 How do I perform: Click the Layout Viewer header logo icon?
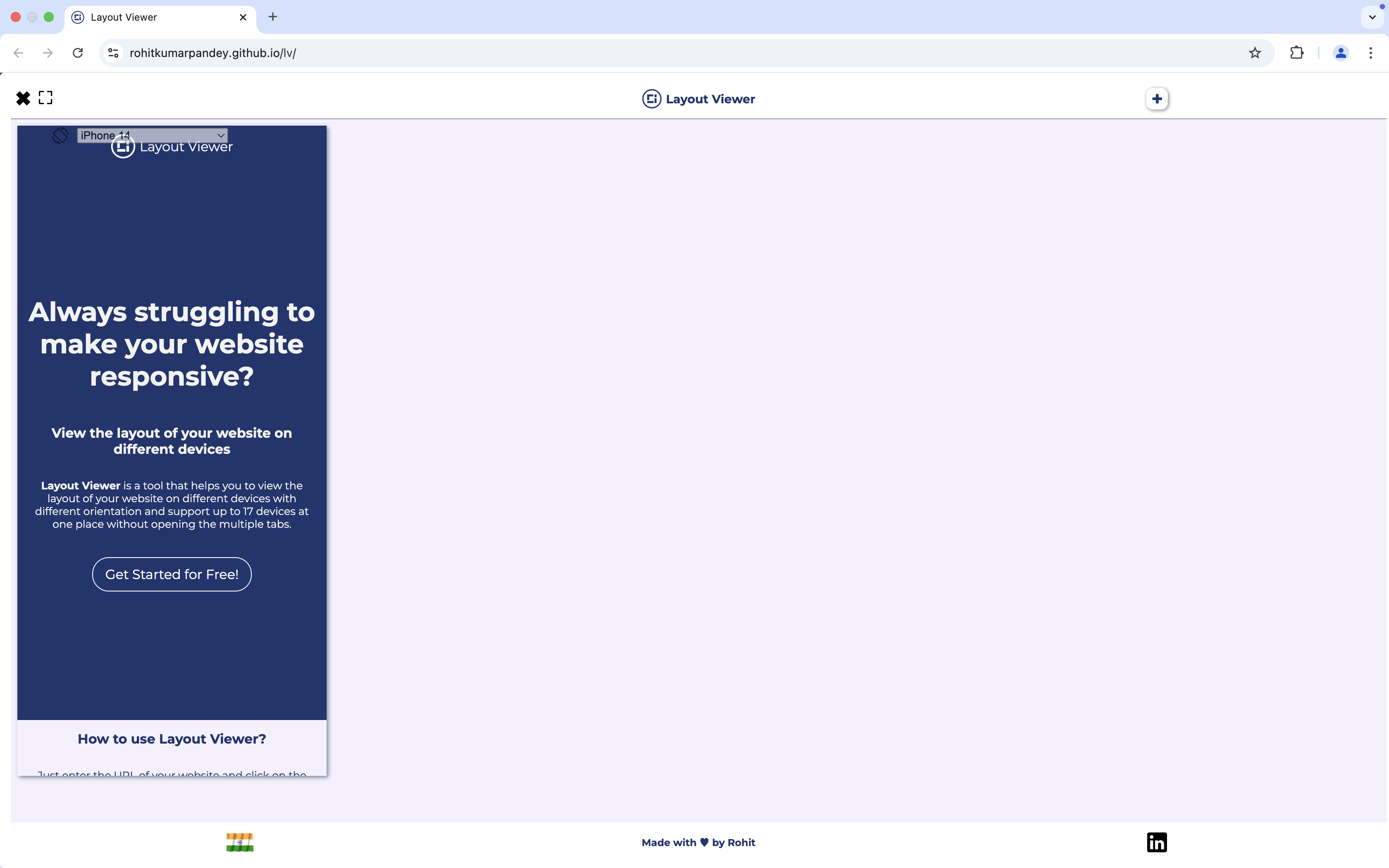click(x=652, y=99)
